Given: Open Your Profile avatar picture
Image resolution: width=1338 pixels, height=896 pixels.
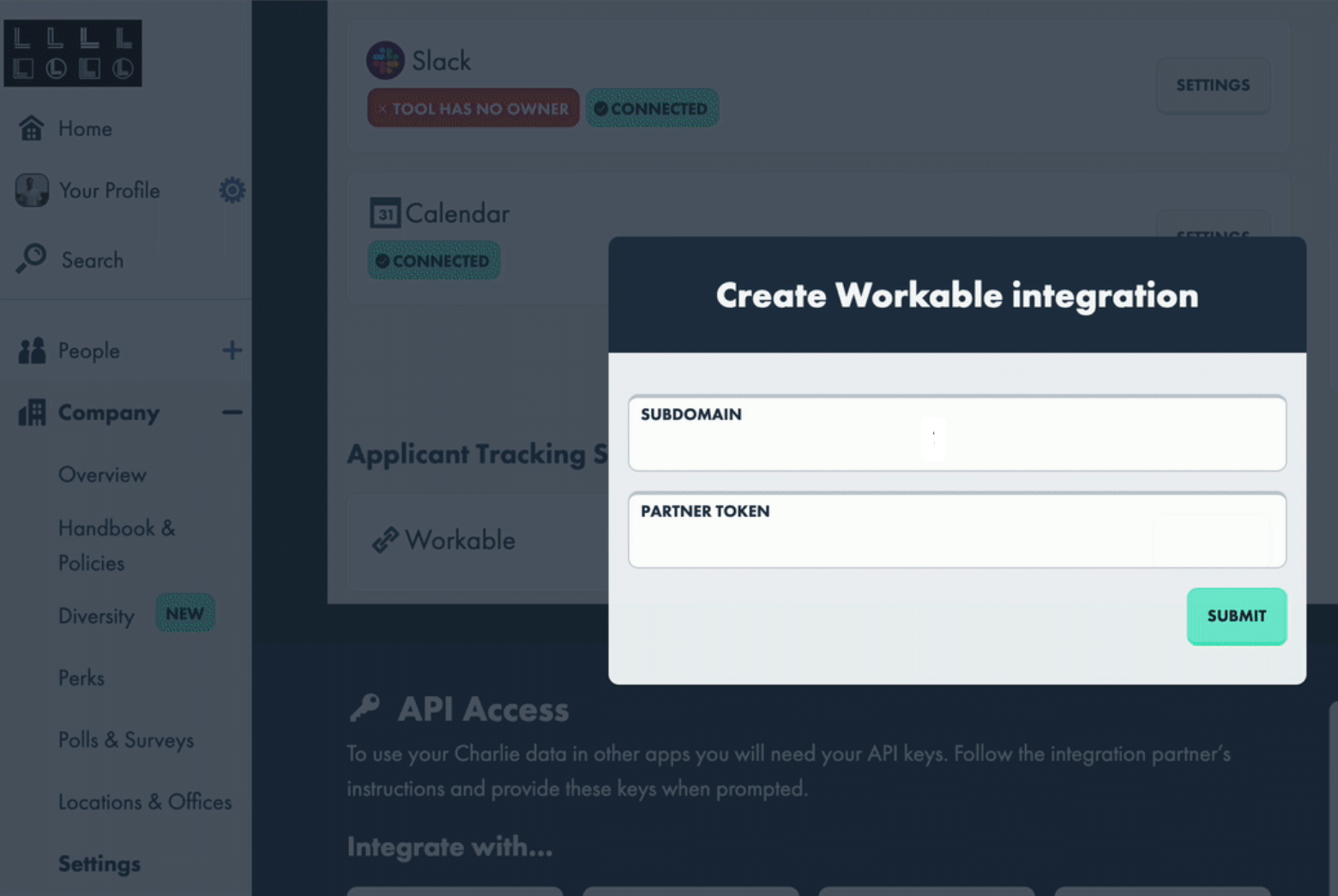Looking at the screenshot, I should [32, 190].
